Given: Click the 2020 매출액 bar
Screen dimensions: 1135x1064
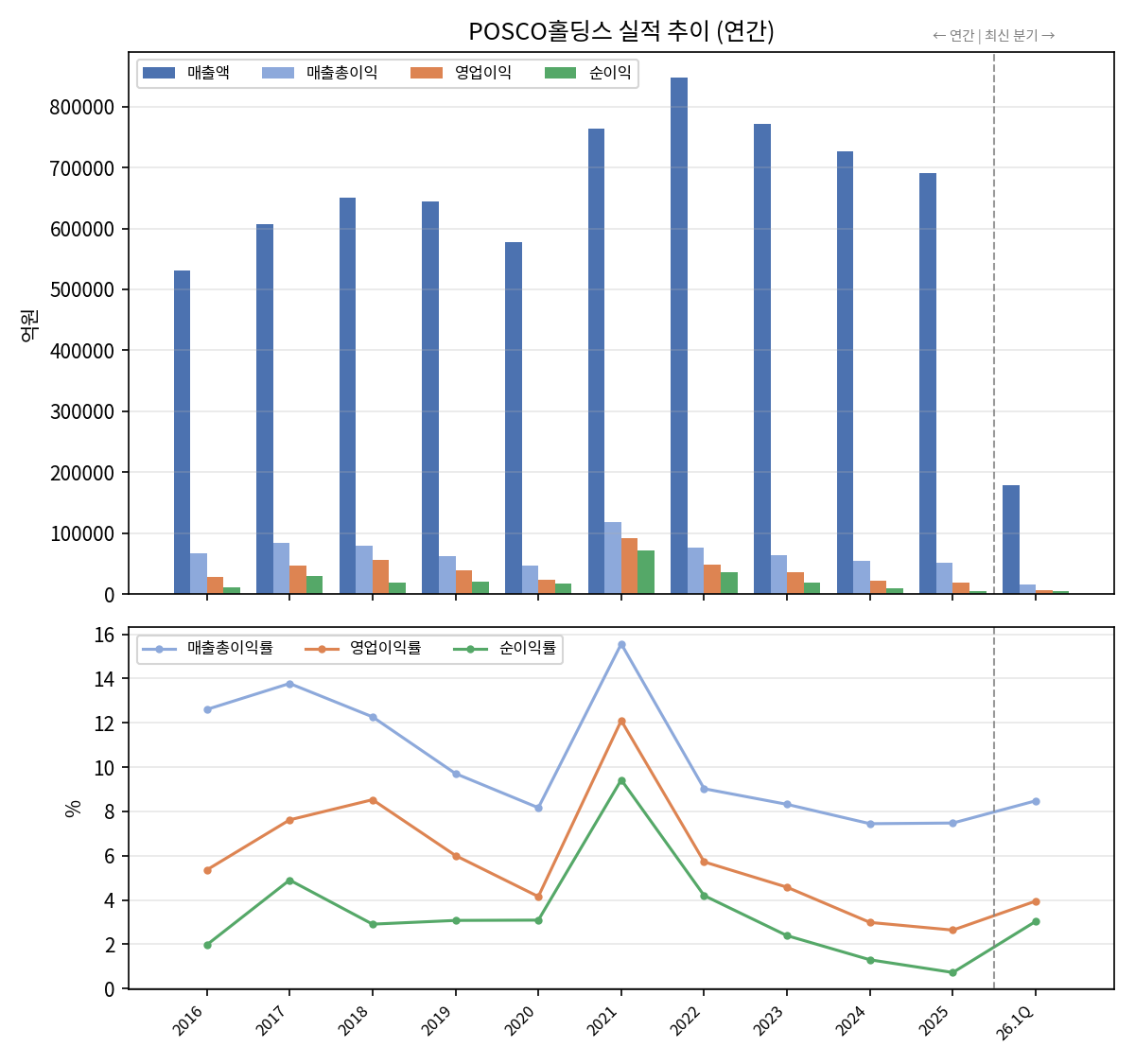Looking at the screenshot, I should [514, 418].
